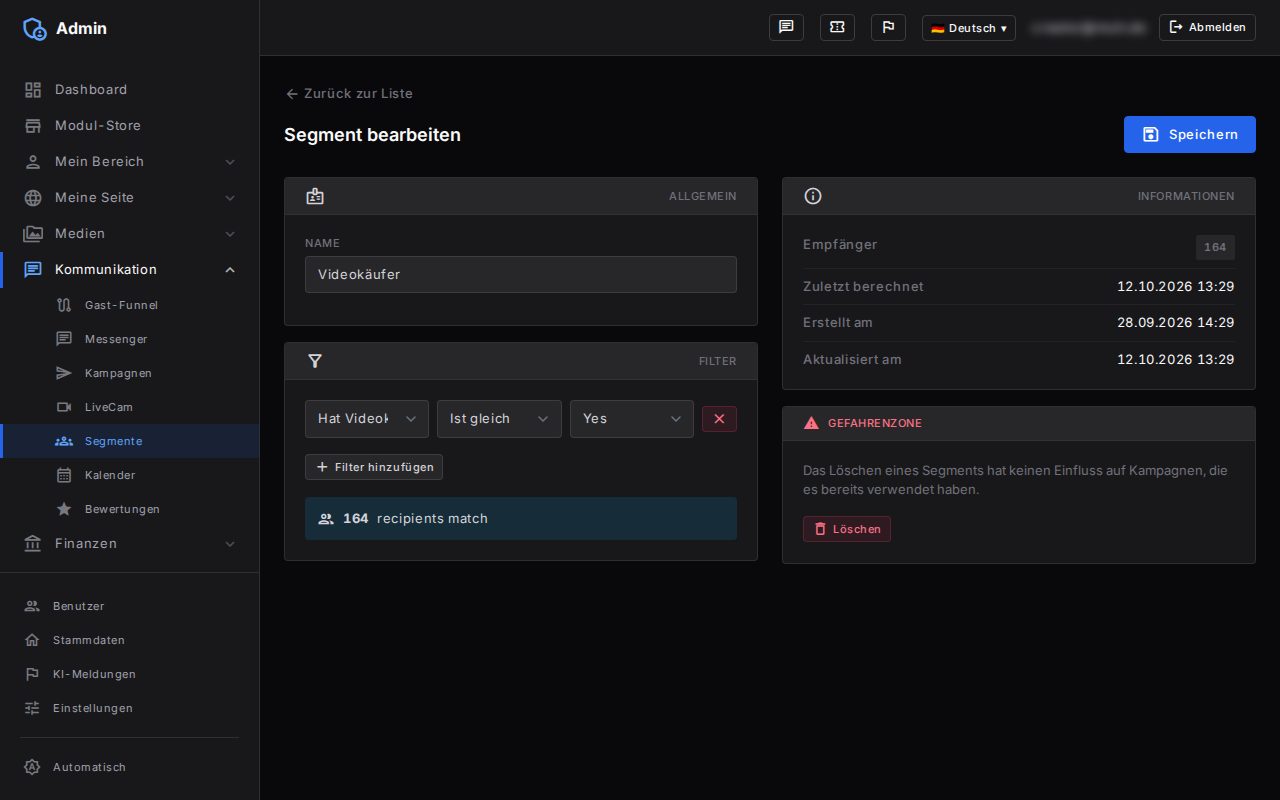Expand the Medien section
Image resolution: width=1280 pixels, height=800 pixels.
[x=130, y=233]
